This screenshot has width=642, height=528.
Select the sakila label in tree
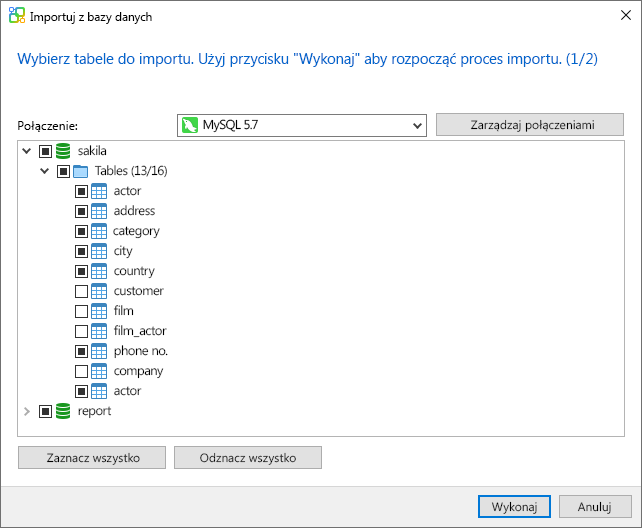click(92, 151)
